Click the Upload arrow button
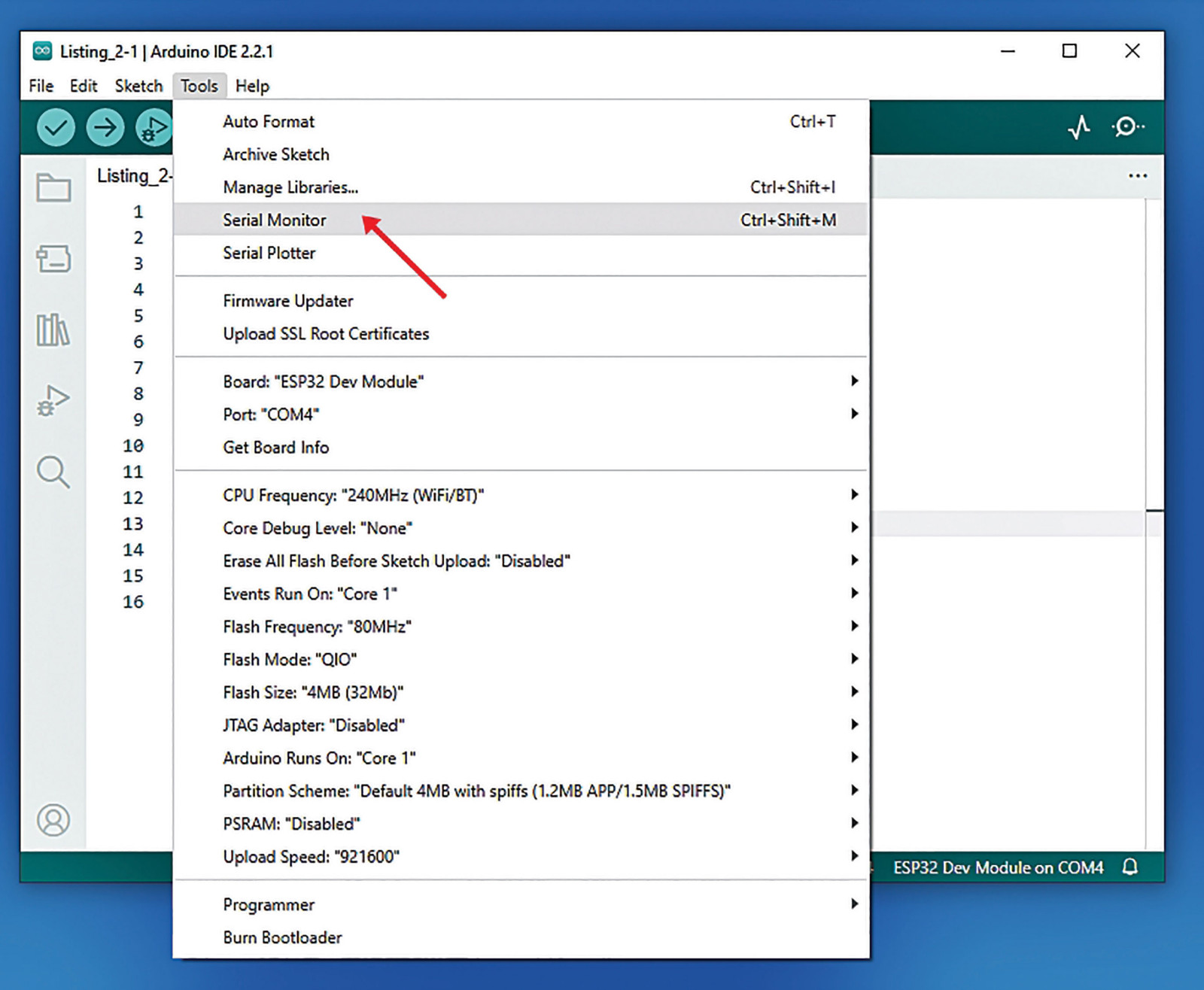This screenshot has height=990, width=1204. click(105, 127)
